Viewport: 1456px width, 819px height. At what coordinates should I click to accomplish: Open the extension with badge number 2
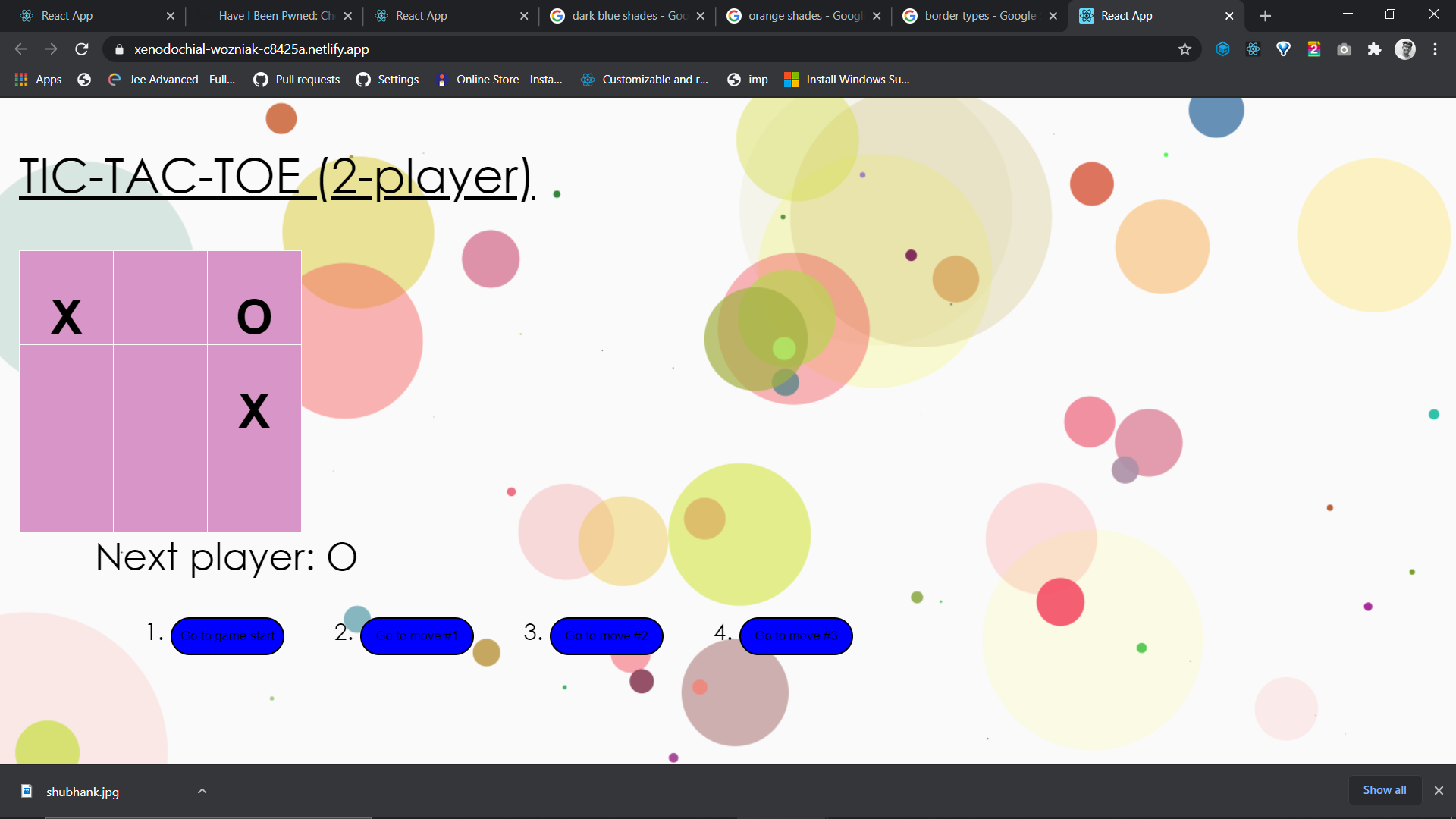[1313, 49]
